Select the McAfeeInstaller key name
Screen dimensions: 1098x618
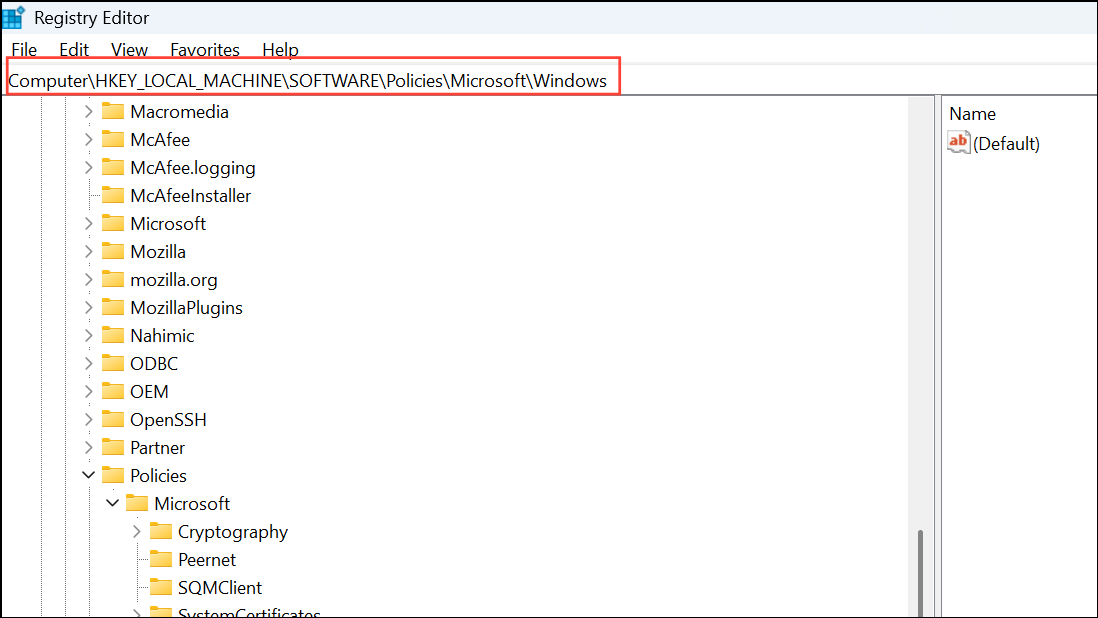point(190,196)
